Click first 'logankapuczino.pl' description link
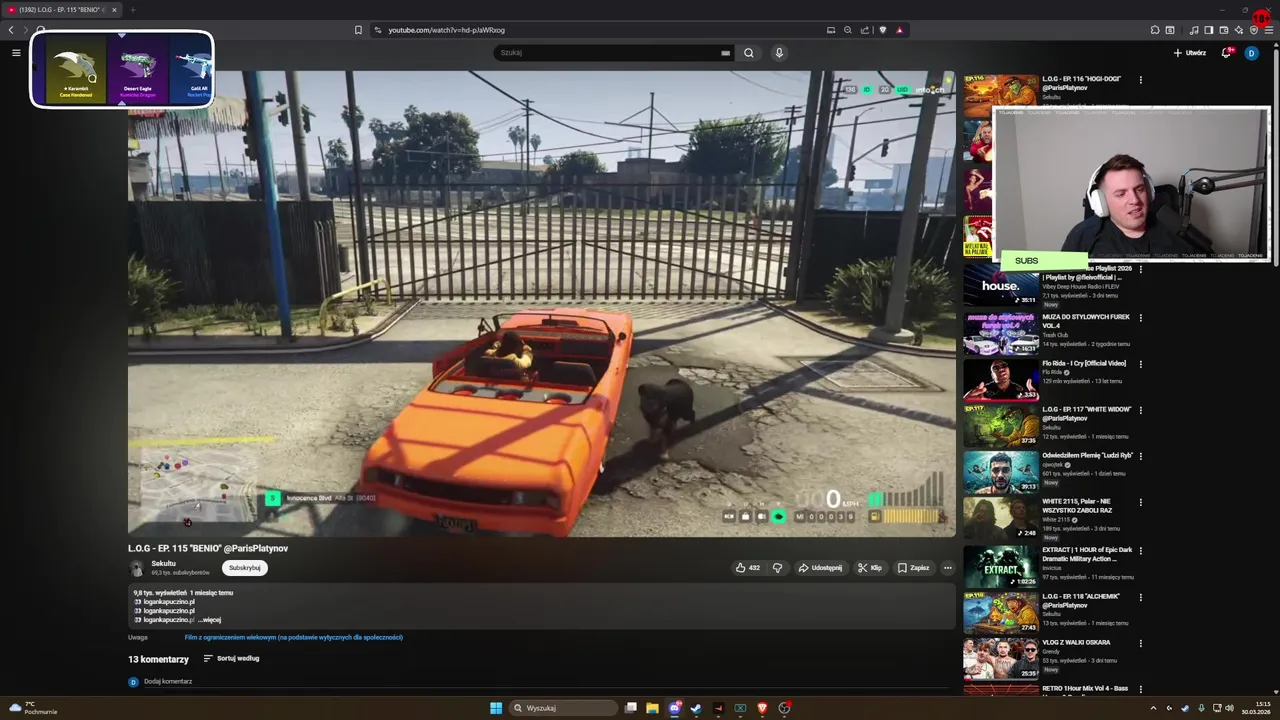The width and height of the screenshot is (1280, 720). (169, 602)
